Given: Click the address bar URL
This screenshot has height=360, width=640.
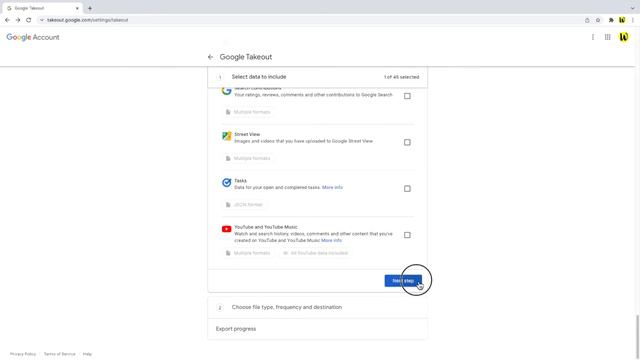Looking at the screenshot, I should tap(87, 20).
